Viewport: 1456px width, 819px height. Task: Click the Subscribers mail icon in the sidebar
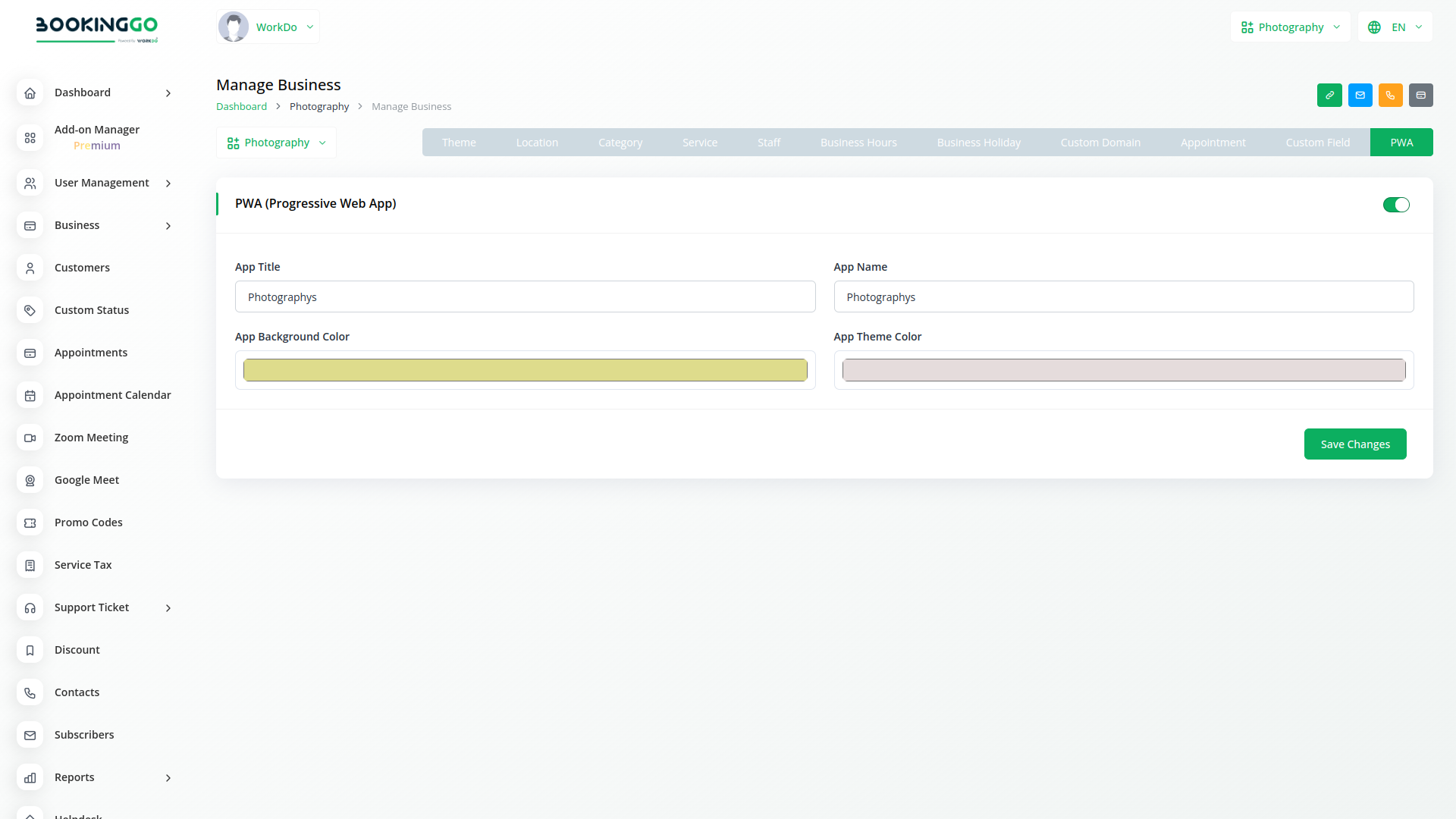tap(30, 735)
